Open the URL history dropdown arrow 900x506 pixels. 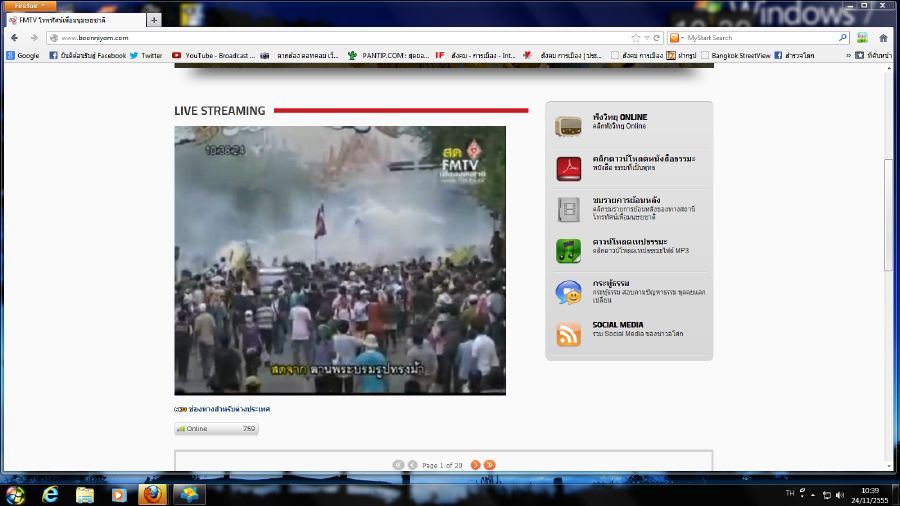click(x=646, y=38)
